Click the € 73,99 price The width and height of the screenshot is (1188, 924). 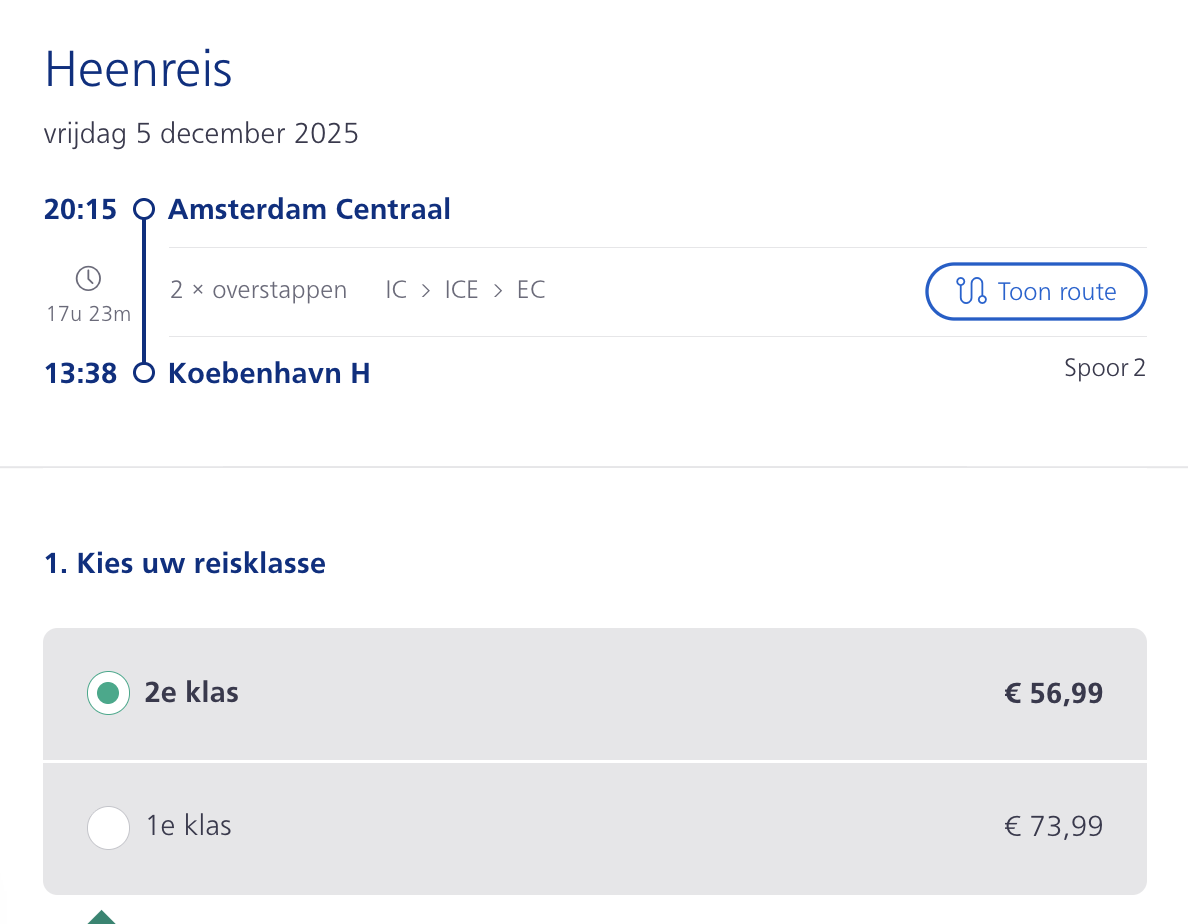click(x=1053, y=826)
